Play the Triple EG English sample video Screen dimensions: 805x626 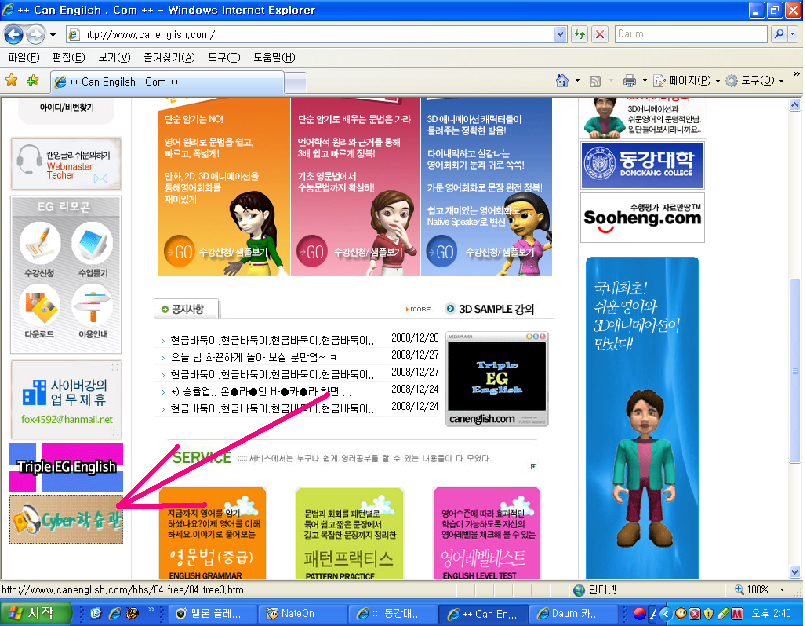pos(496,376)
